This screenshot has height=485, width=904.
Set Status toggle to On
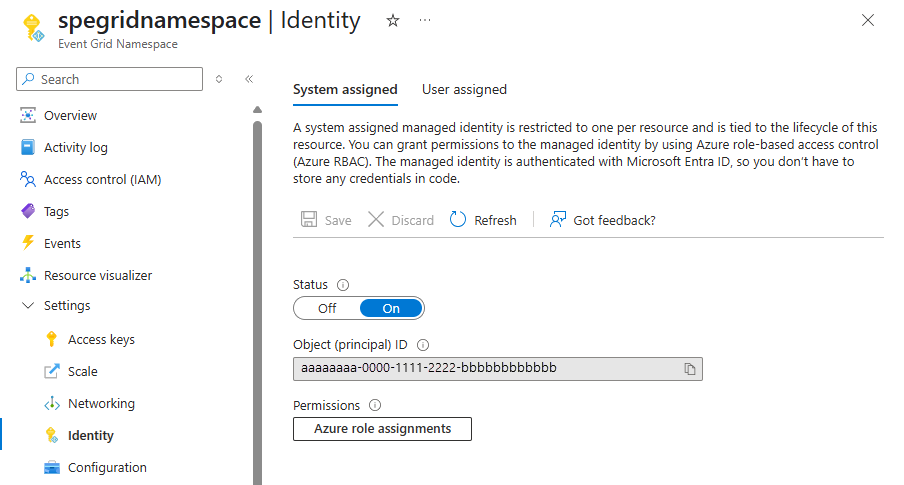pos(391,308)
